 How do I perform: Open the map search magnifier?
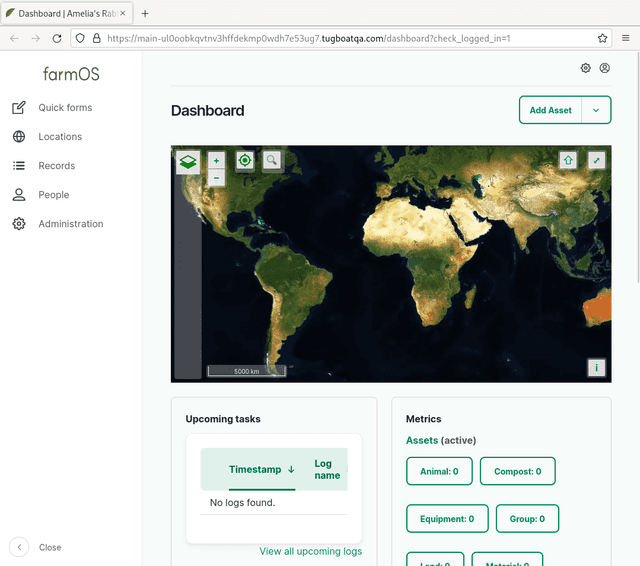point(272,160)
